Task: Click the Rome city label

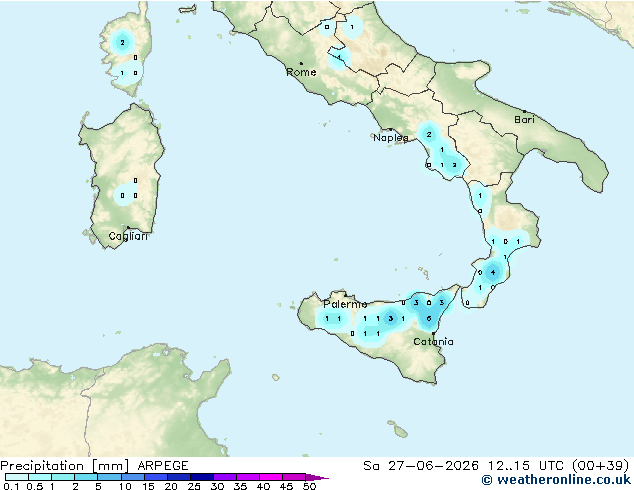Action: pos(301,72)
